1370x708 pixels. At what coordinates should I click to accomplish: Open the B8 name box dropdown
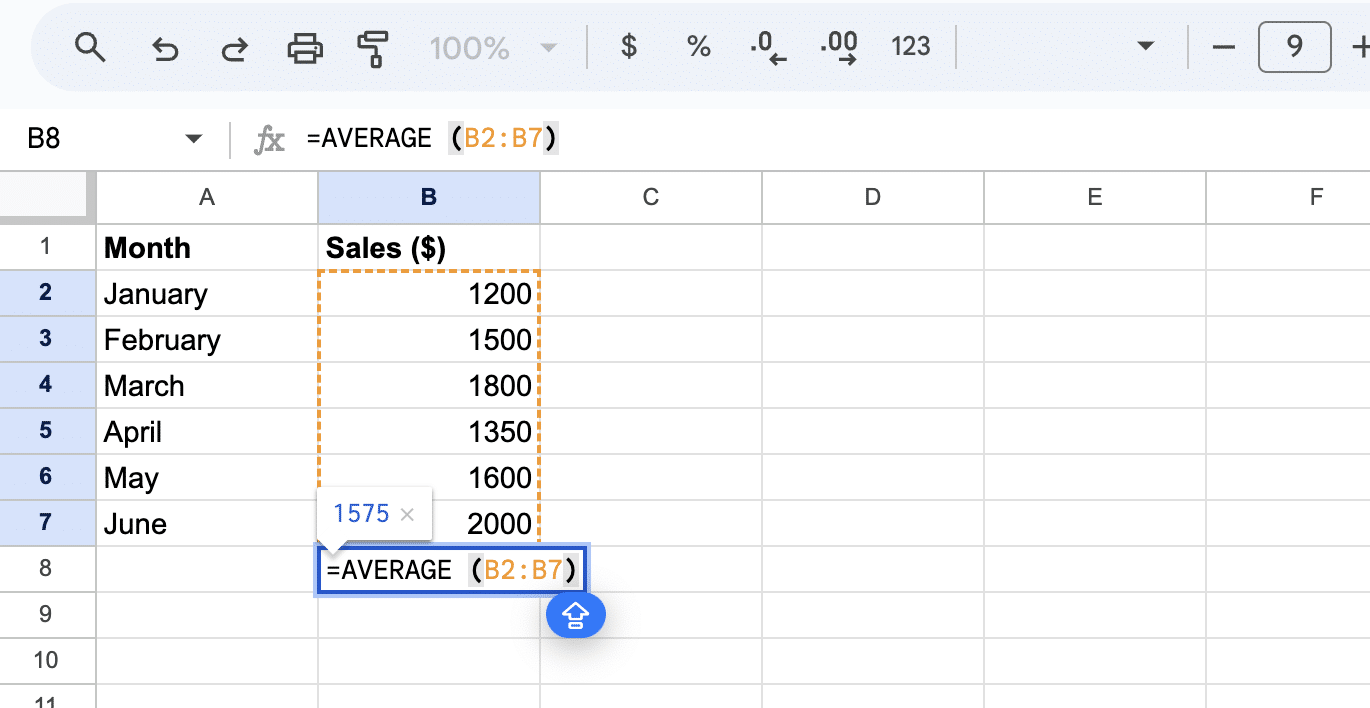[x=194, y=139]
